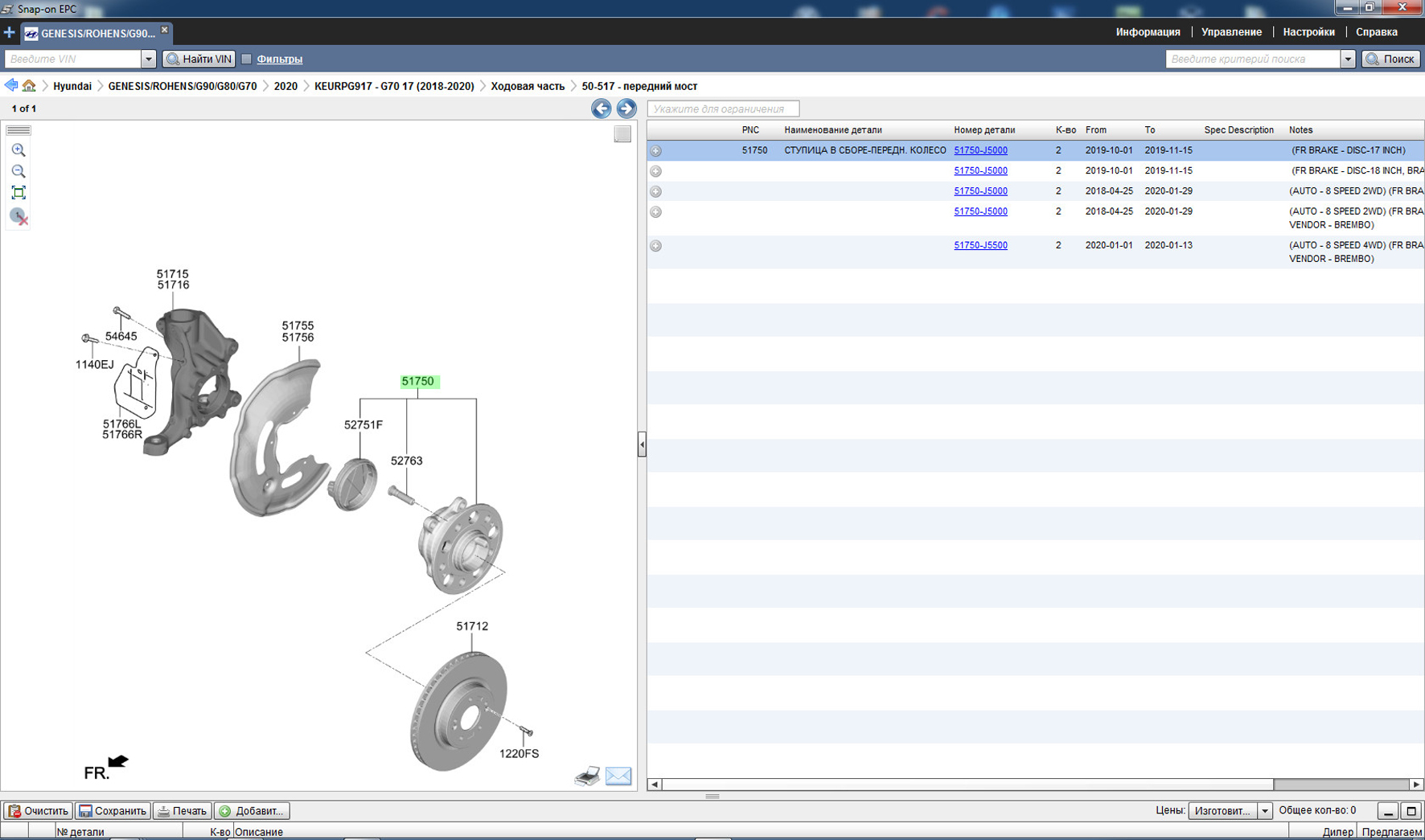Viewport: 1425px width, 840px height.
Task: Click the Найти VIN button
Action: [x=199, y=59]
